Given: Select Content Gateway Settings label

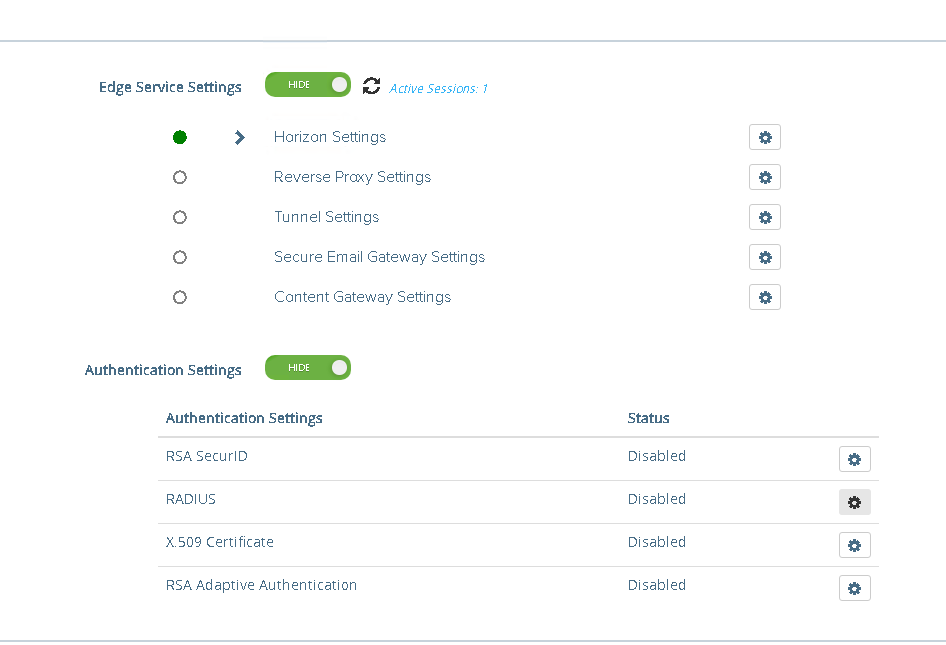Looking at the screenshot, I should click(362, 297).
